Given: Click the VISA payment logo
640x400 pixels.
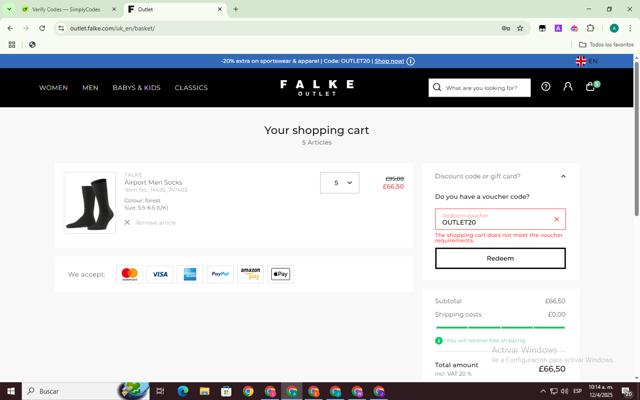Looking at the screenshot, I should click(160, 274).
